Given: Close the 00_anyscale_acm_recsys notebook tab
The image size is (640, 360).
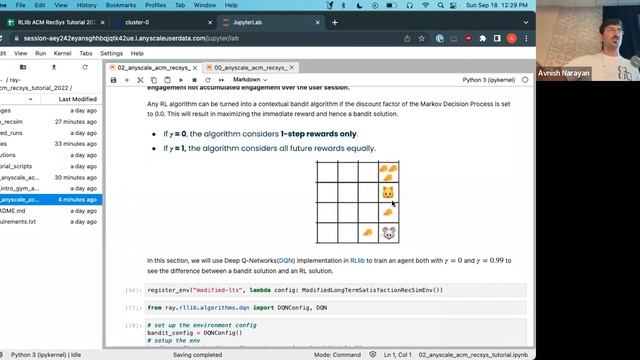Looking at the screenshot, I should tap(292, 68).
